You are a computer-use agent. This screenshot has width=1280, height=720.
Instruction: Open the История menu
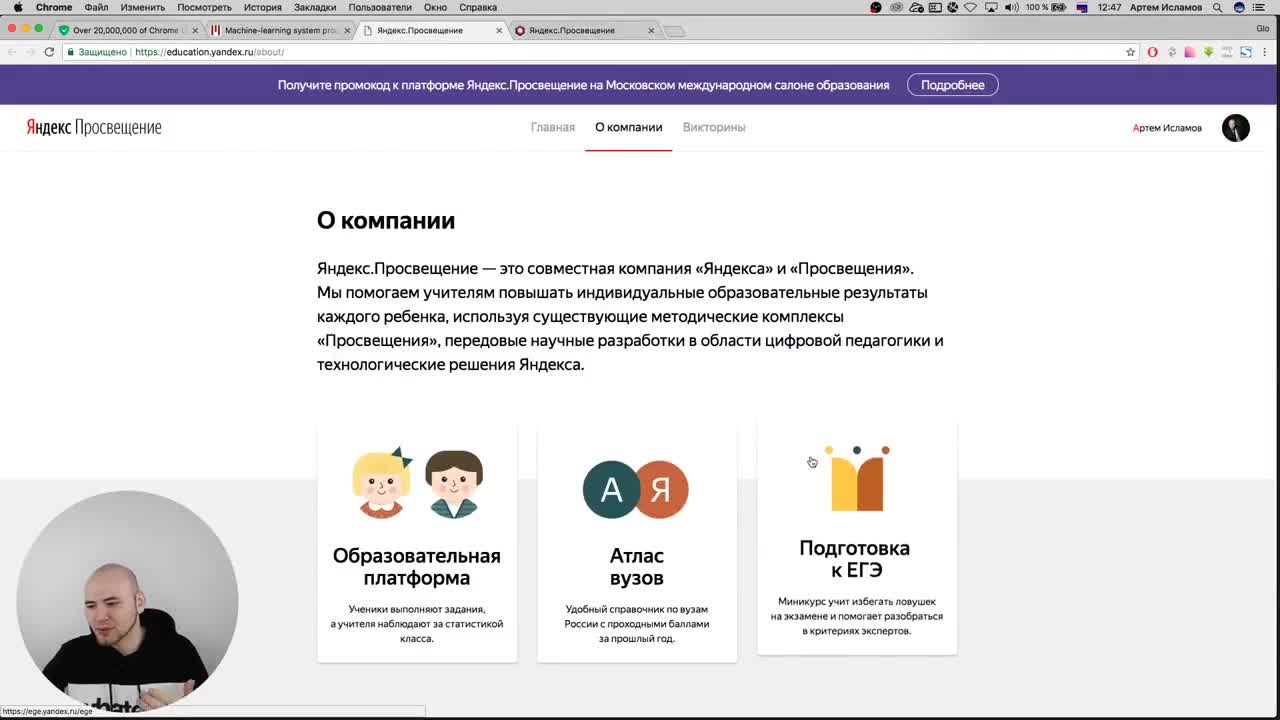[263, 7]
